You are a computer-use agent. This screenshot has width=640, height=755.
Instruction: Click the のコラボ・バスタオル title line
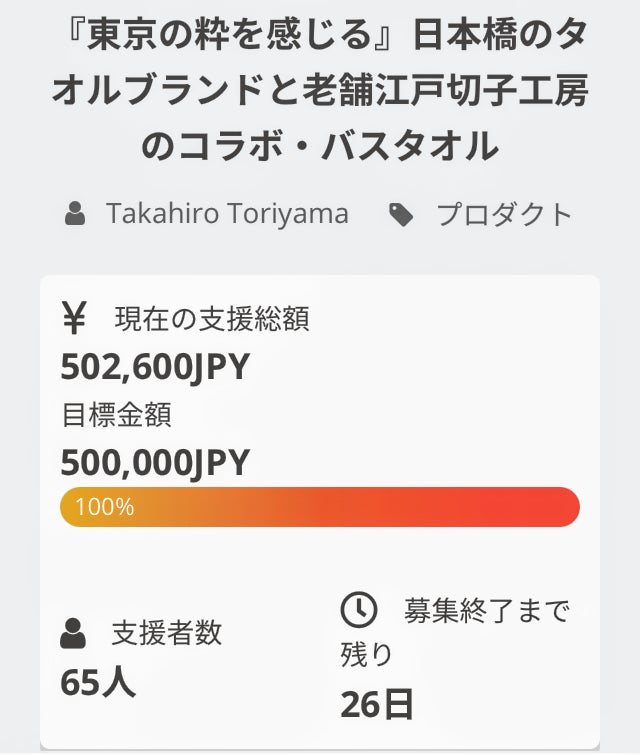(319, 146)
